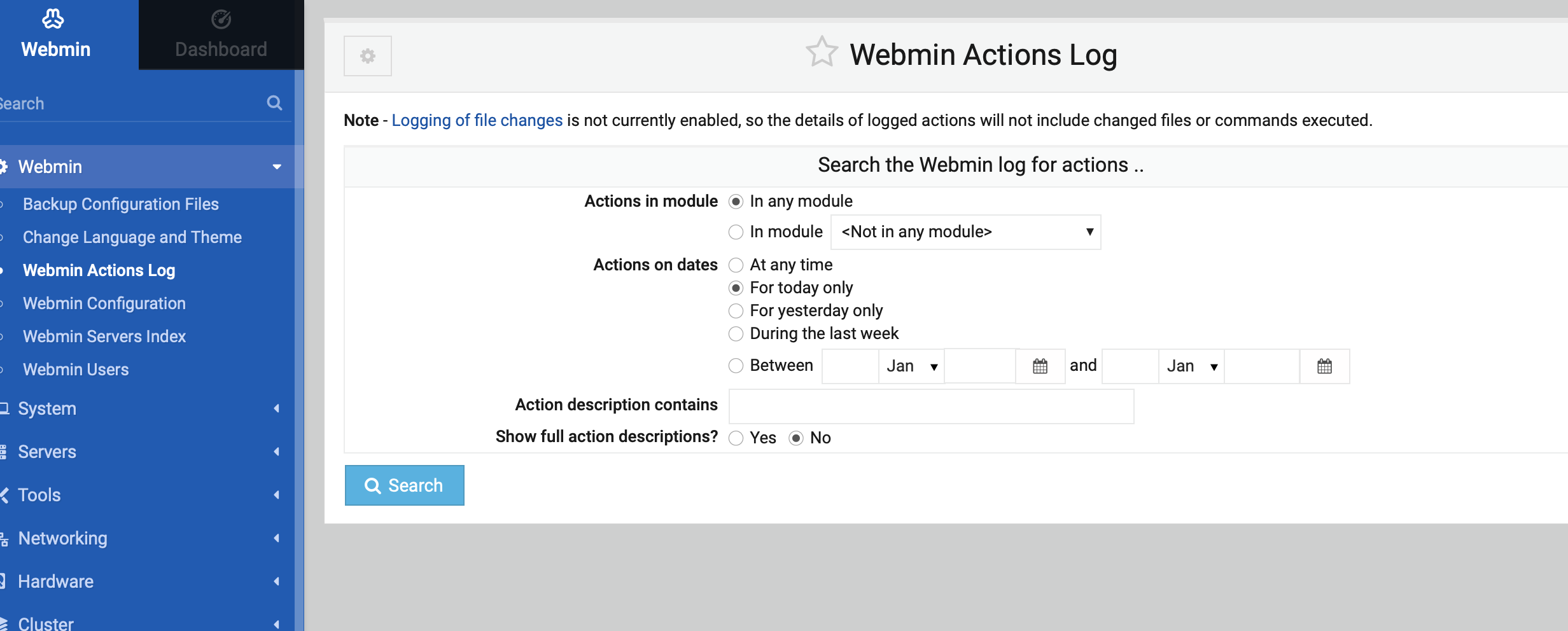
Task: Switch to the Webmin tab
Action: point(69,34)
